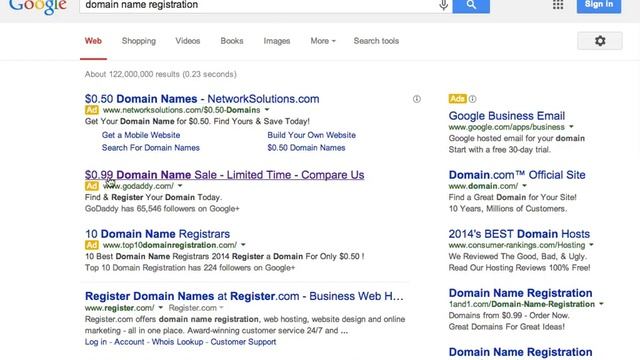Viewport: 640px width, 360px height.
Task: Click the Ad badge under NetworkSolutions title
Action: [92, 110]
